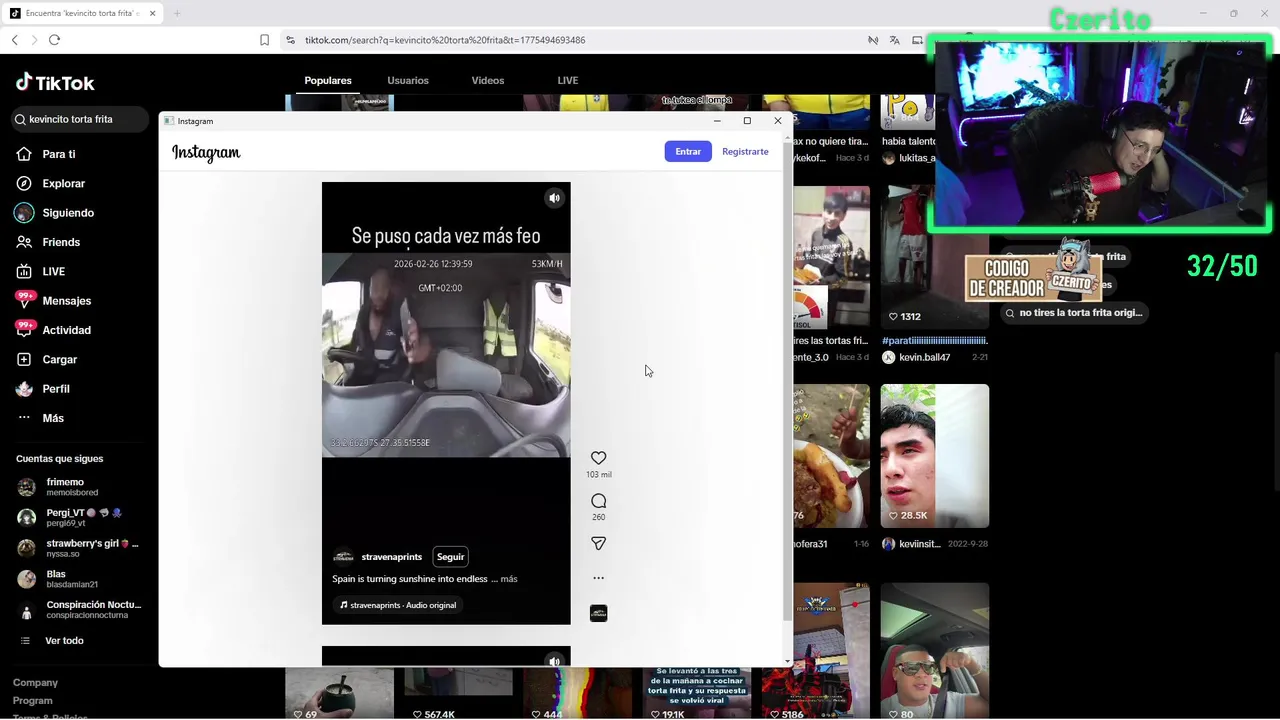This screenshot has height=720, width=1280.
Task: Click the TikTok search field
Action: click(x=81, y=119)
